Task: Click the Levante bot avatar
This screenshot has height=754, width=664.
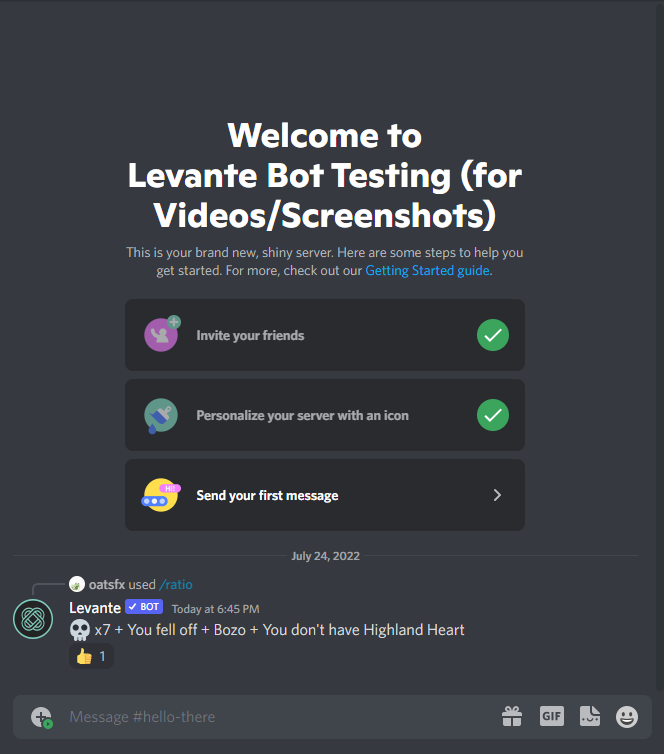Action: pyautogui.click(x=33, y=619)
